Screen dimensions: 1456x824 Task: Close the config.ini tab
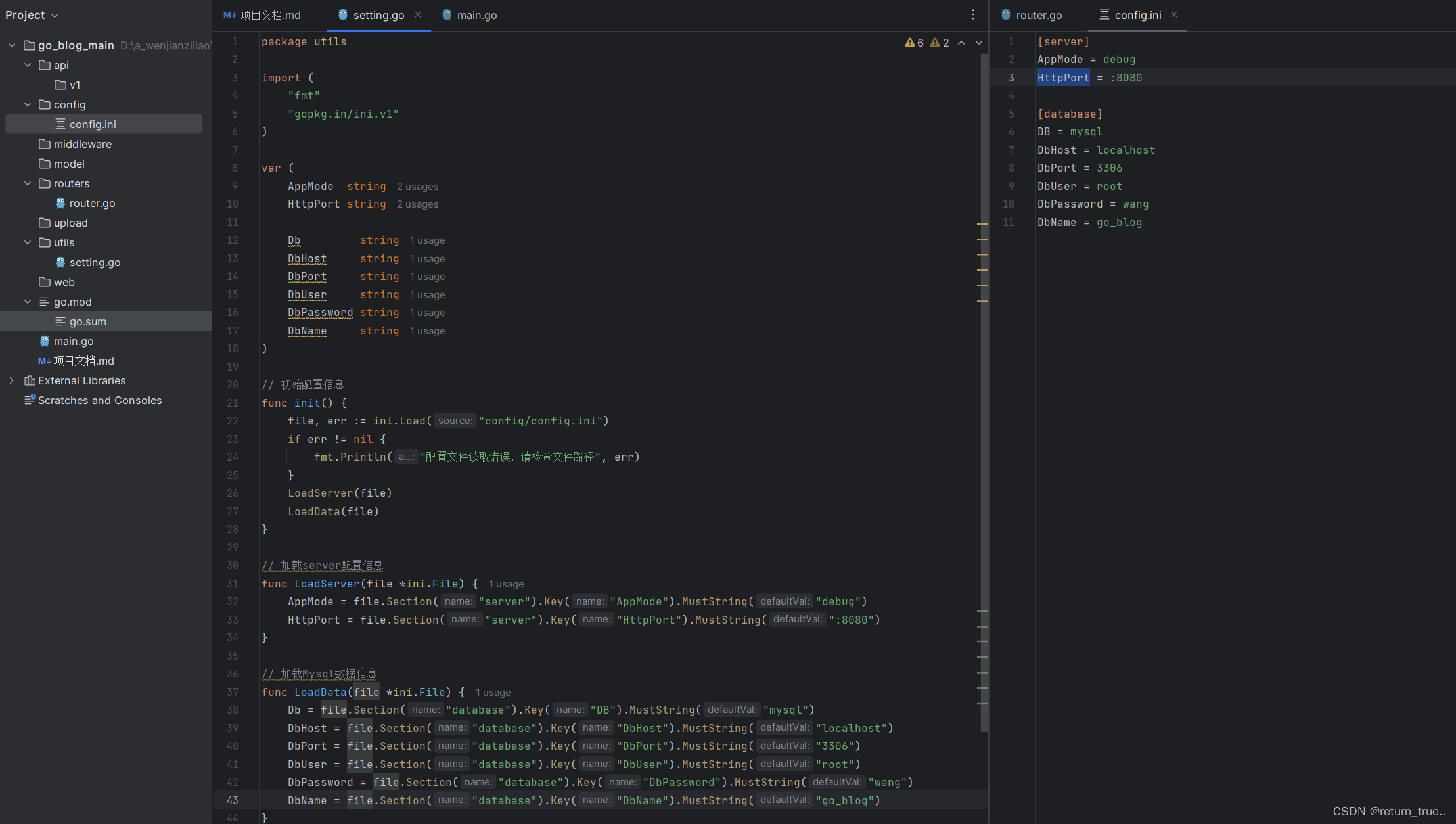click(1174, 14)
